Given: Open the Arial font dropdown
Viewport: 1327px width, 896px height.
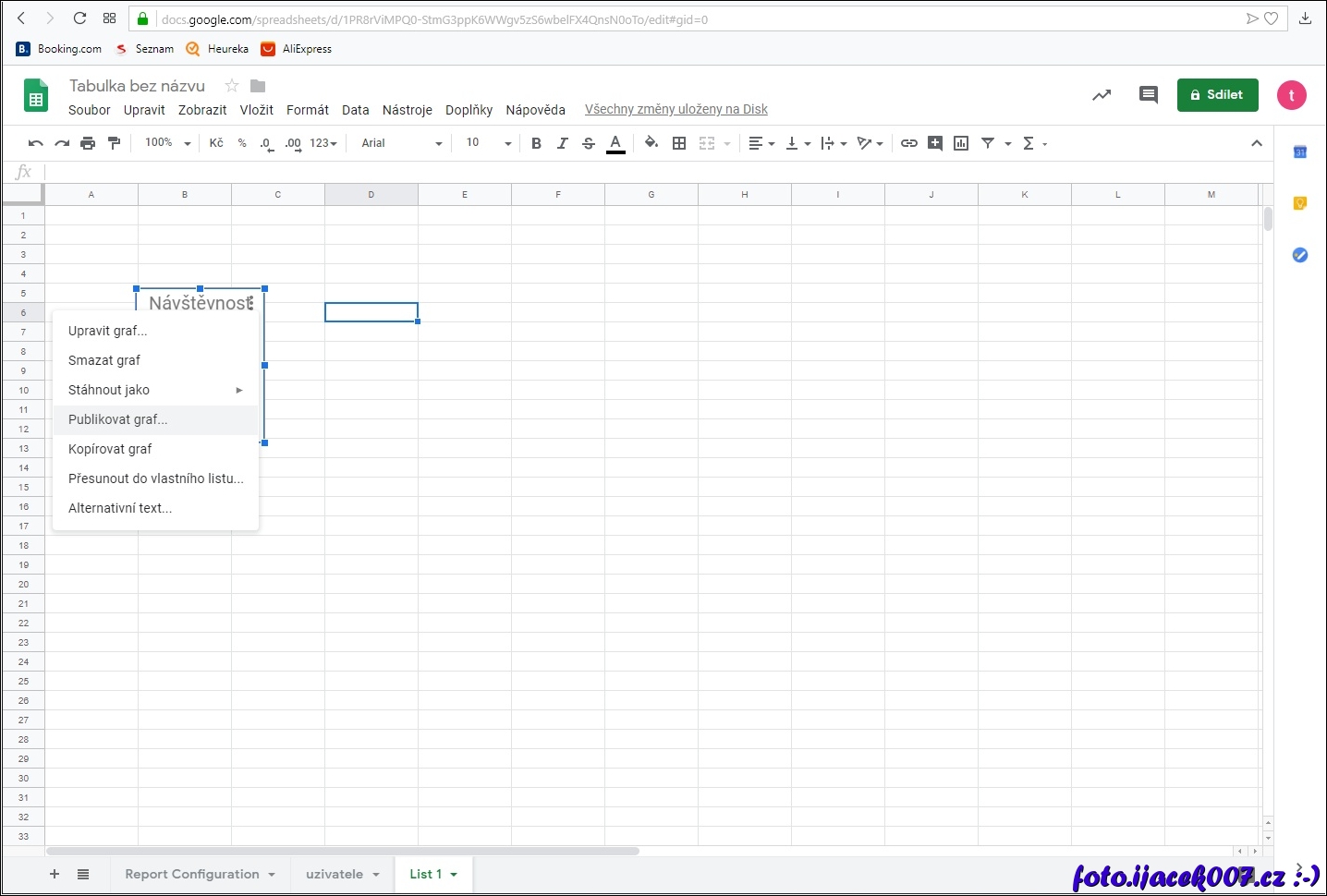Looking at the screenshot, I should 401,143.
